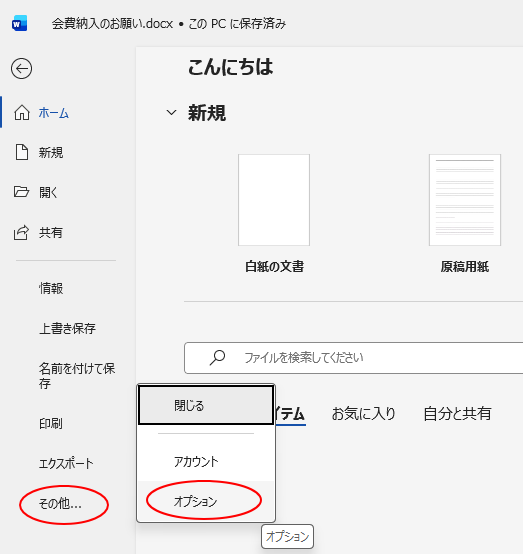
Task: Collapse the 新規 section chevron
Action: point(171,113)
